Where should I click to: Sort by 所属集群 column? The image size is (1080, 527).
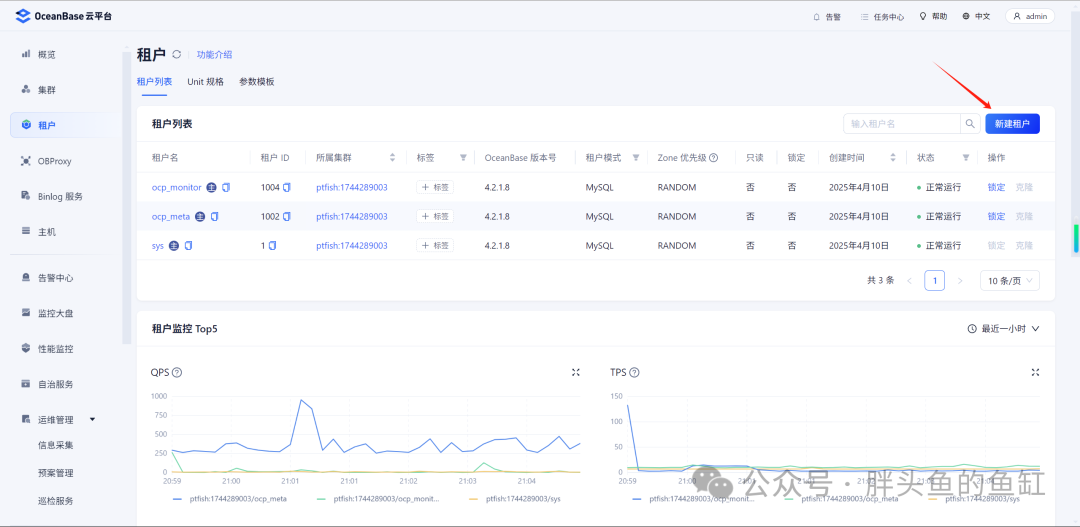pos(393,158)
